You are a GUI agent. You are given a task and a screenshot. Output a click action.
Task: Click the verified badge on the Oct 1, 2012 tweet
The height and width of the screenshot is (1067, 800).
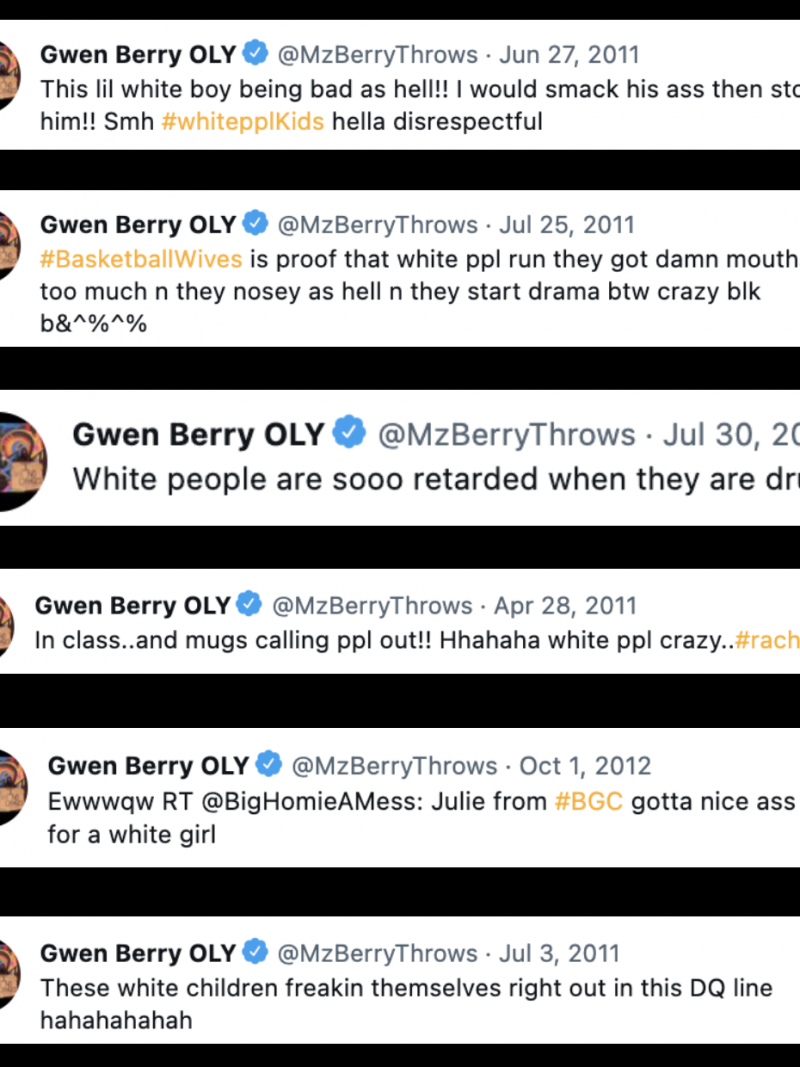pos(269,766)
